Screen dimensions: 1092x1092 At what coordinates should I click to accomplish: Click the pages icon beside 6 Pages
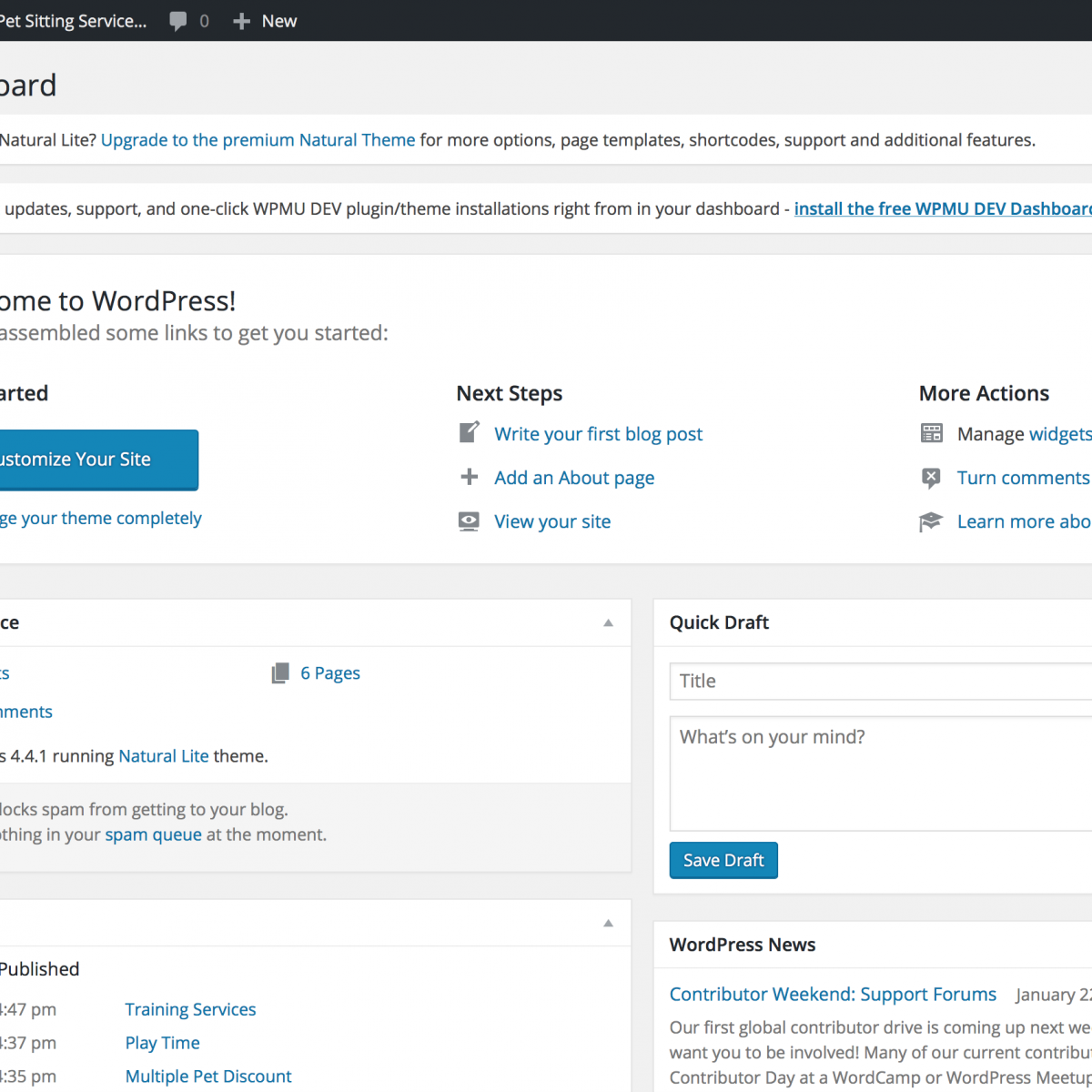coord(280,673)
